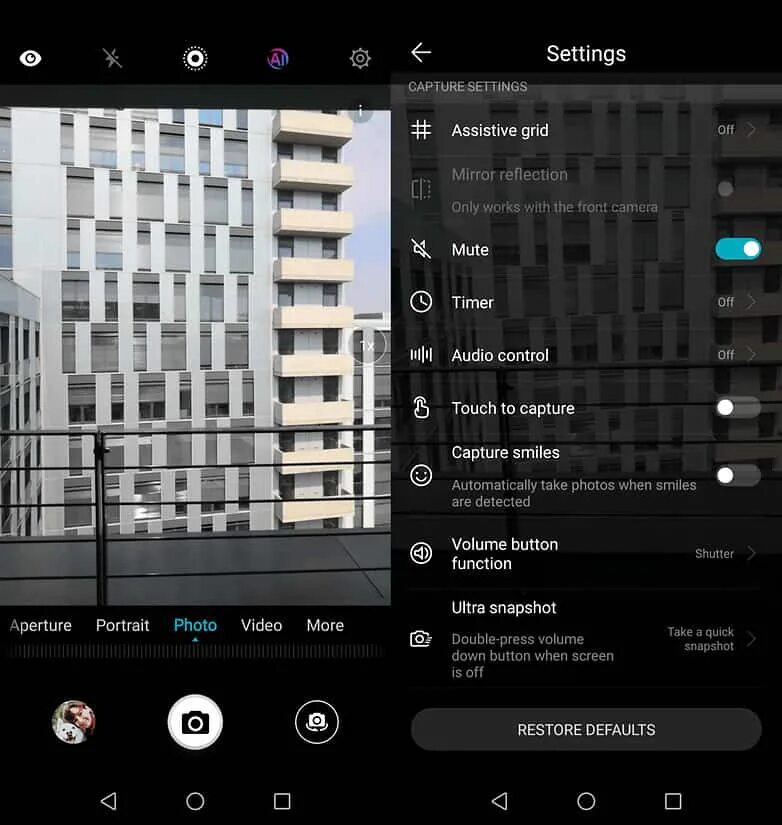Click the mode dial tick strip

tap(195, 651)
